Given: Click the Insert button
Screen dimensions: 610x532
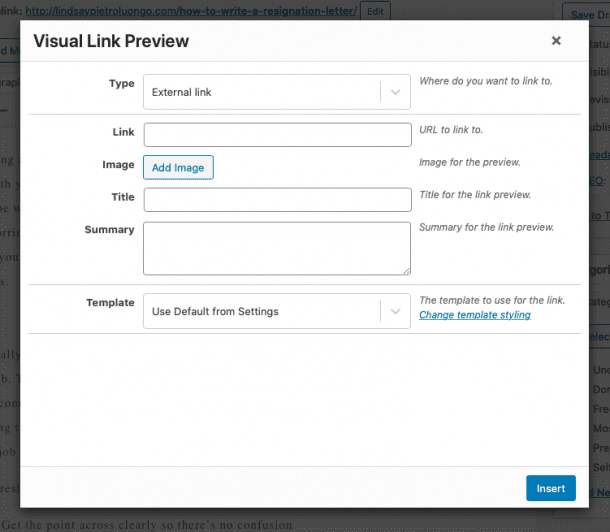Looking at the screenshot, I should click(551, 488).
